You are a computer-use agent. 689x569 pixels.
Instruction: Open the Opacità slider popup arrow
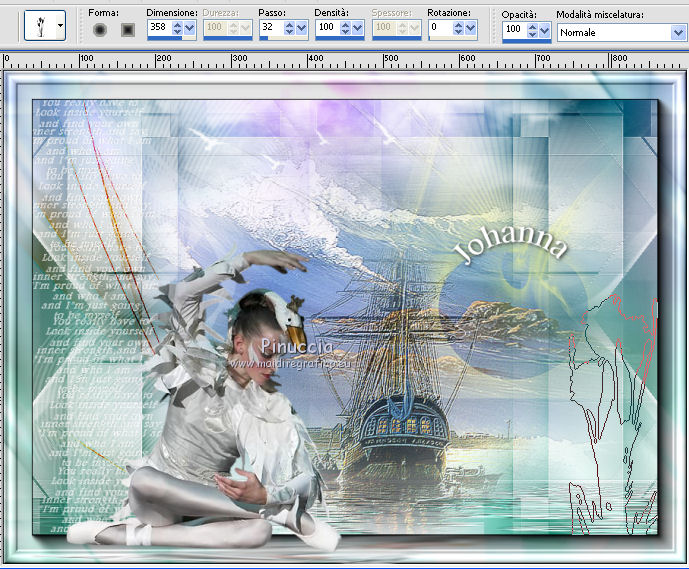(x=544, y=30)
